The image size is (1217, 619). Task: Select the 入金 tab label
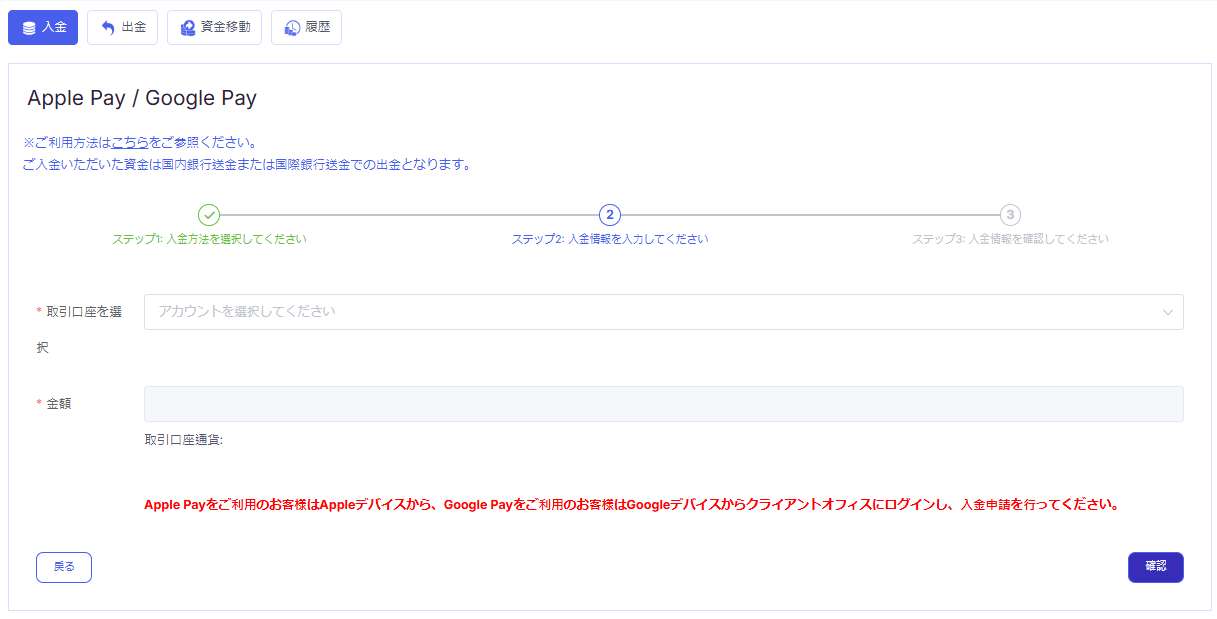click(55, 28)
